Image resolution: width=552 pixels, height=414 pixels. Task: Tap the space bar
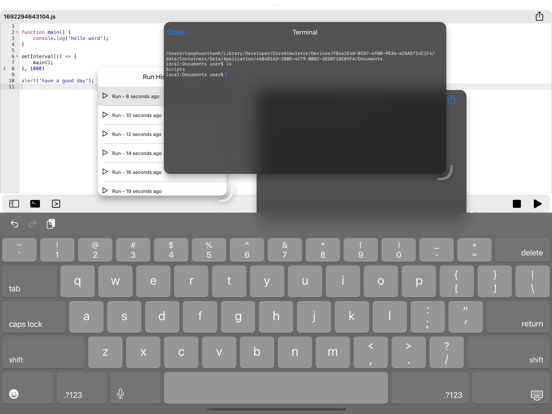276,388
